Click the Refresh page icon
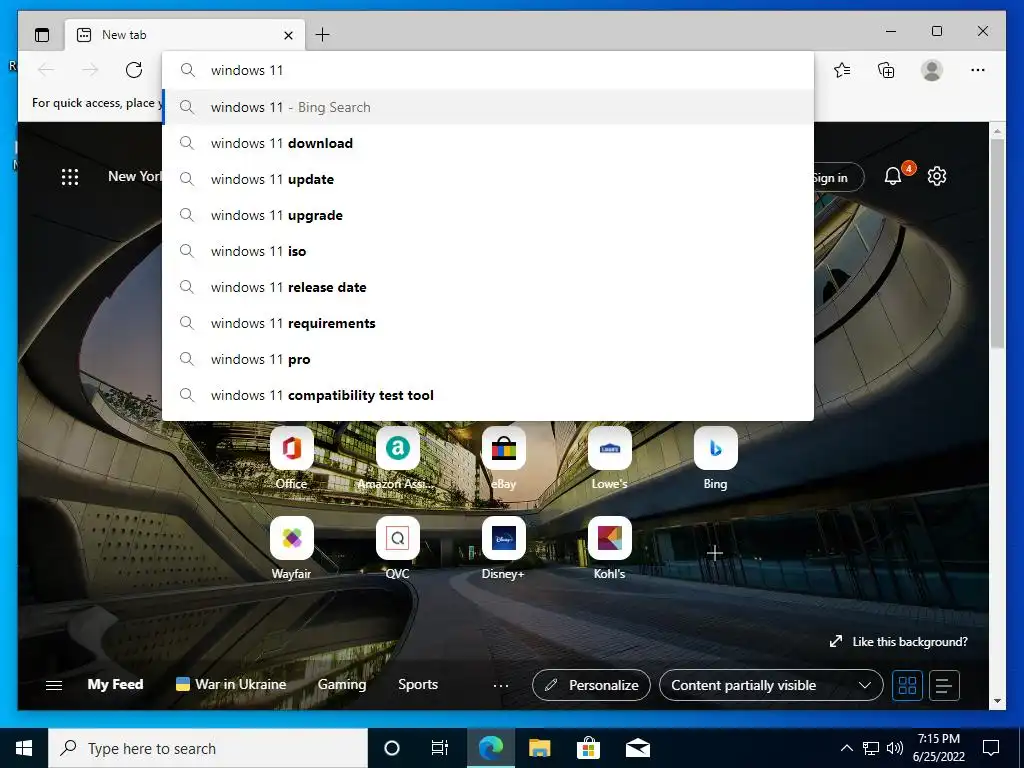 (x=134, y=70)
